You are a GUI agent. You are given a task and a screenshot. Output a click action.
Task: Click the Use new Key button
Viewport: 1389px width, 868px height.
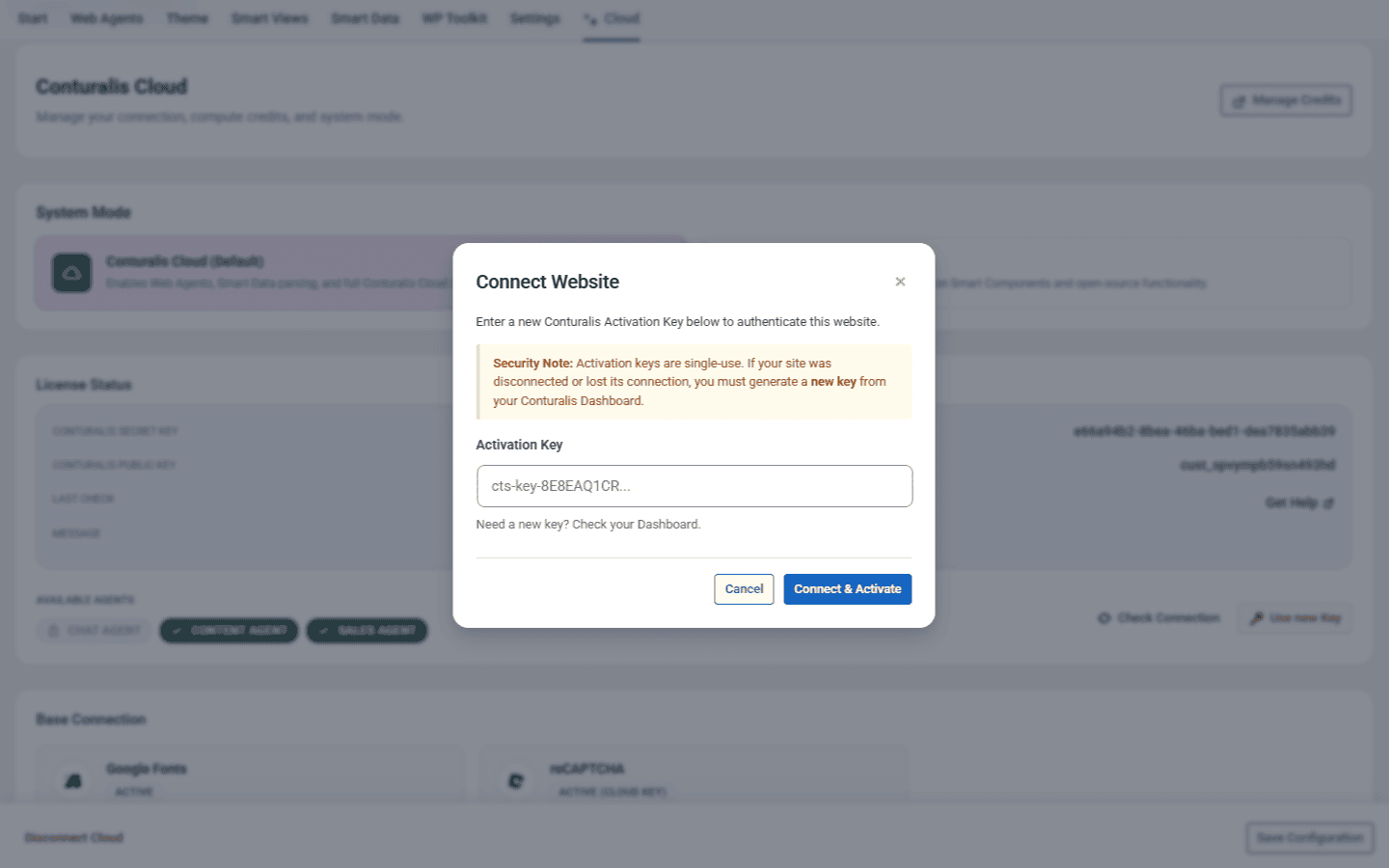point(1294,618)
